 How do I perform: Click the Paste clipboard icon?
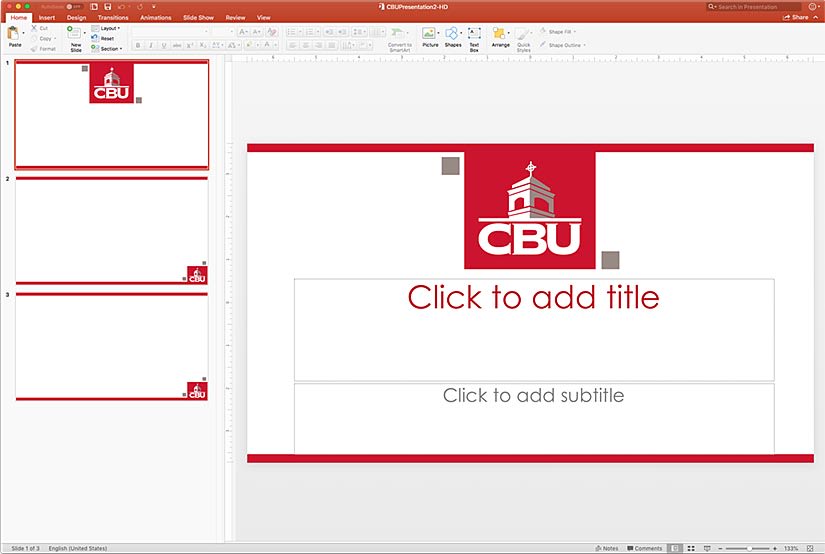pyautogui.click(x=13, y=34)
